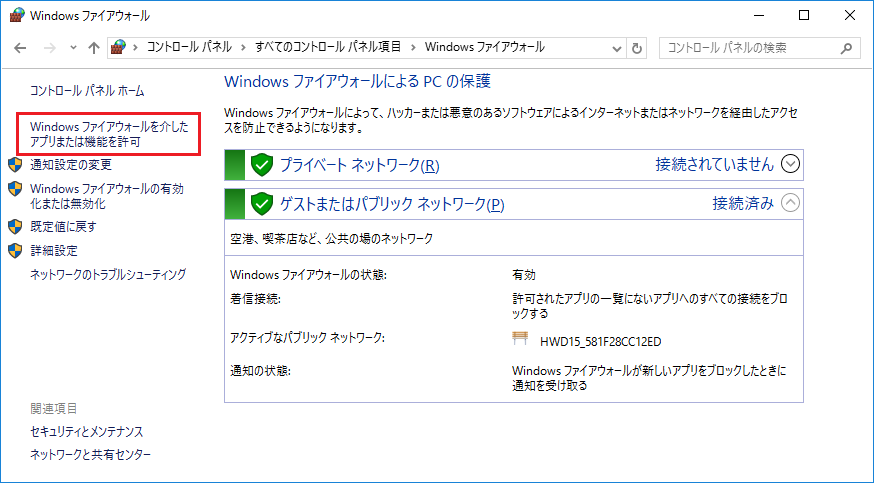Image resolution: width=874 pixels, height=483 pixels.
Task: Click the back navigation arrow
Action: tap(21, 48)
